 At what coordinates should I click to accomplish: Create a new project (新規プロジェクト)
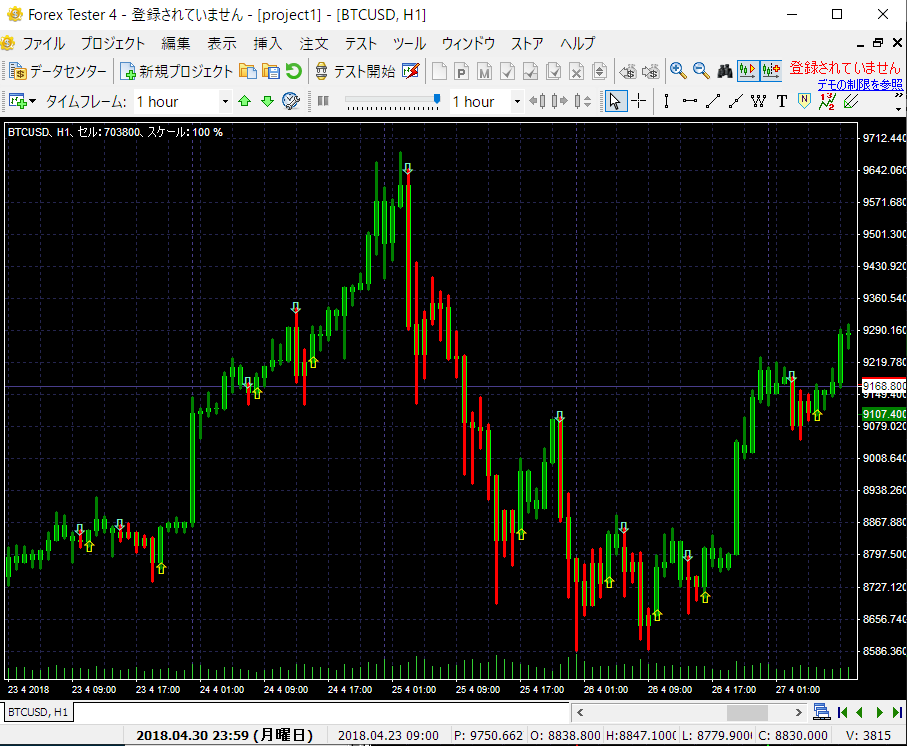click(x=176, y=71)
